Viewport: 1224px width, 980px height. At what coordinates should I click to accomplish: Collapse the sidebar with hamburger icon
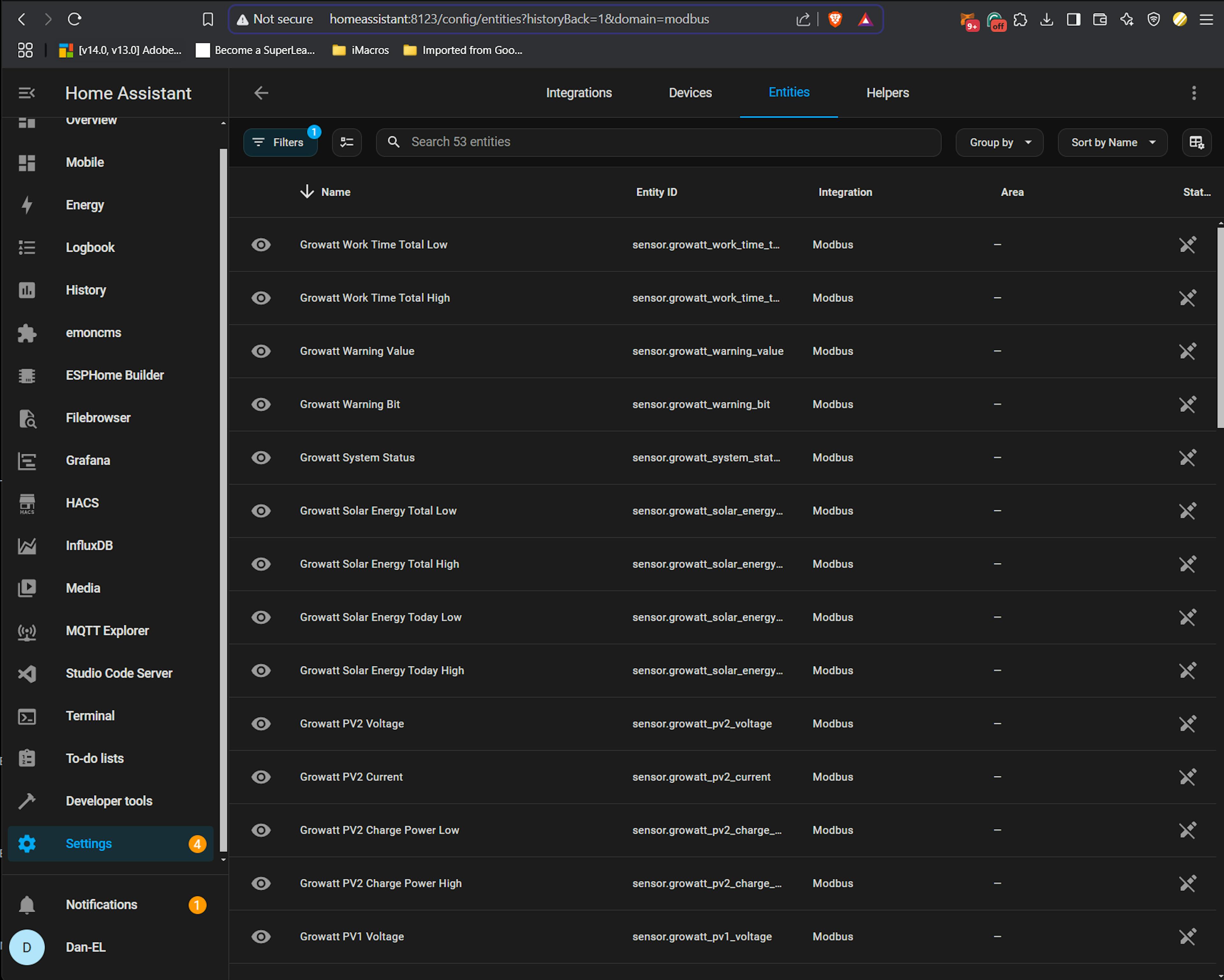27,93
